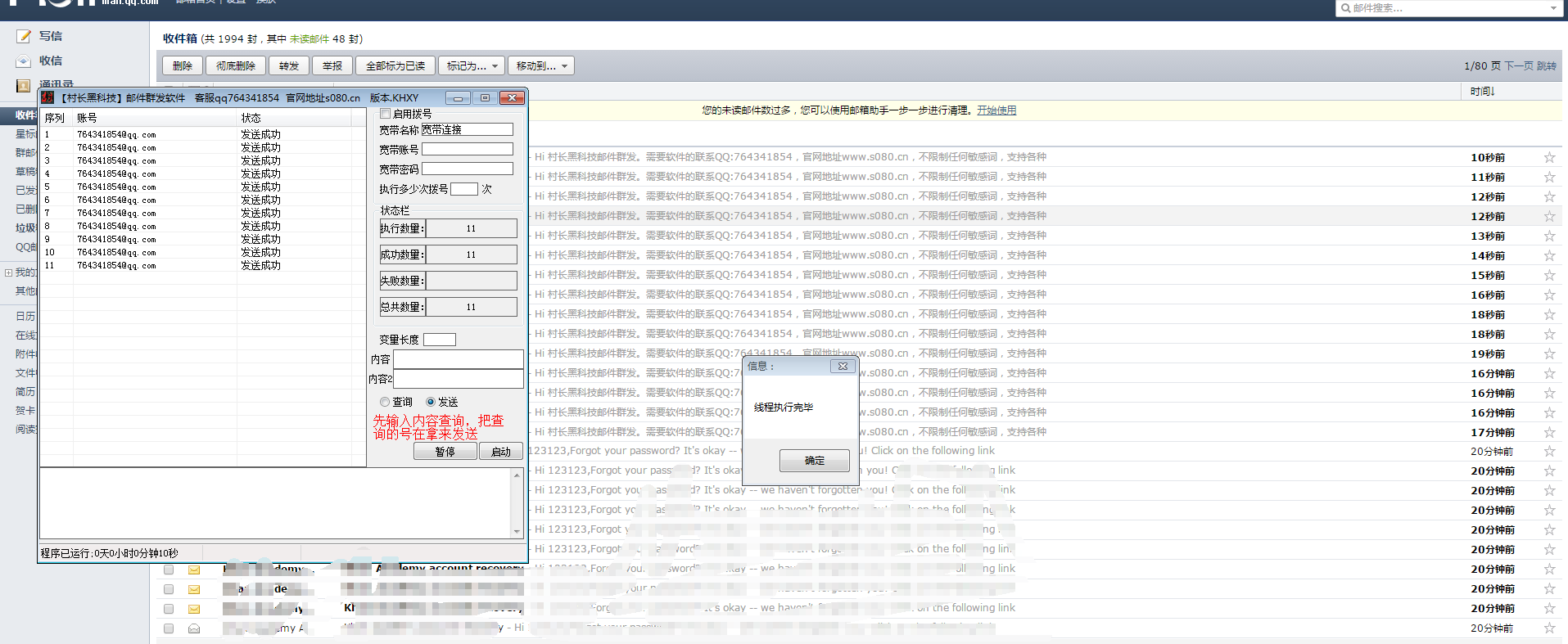
Task: Click the 转发 forward button
Action: click(x=289, y=65)
